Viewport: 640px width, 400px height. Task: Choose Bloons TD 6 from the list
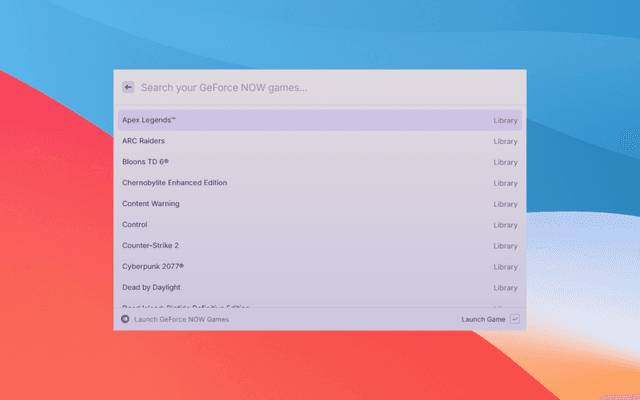point(320,162)
